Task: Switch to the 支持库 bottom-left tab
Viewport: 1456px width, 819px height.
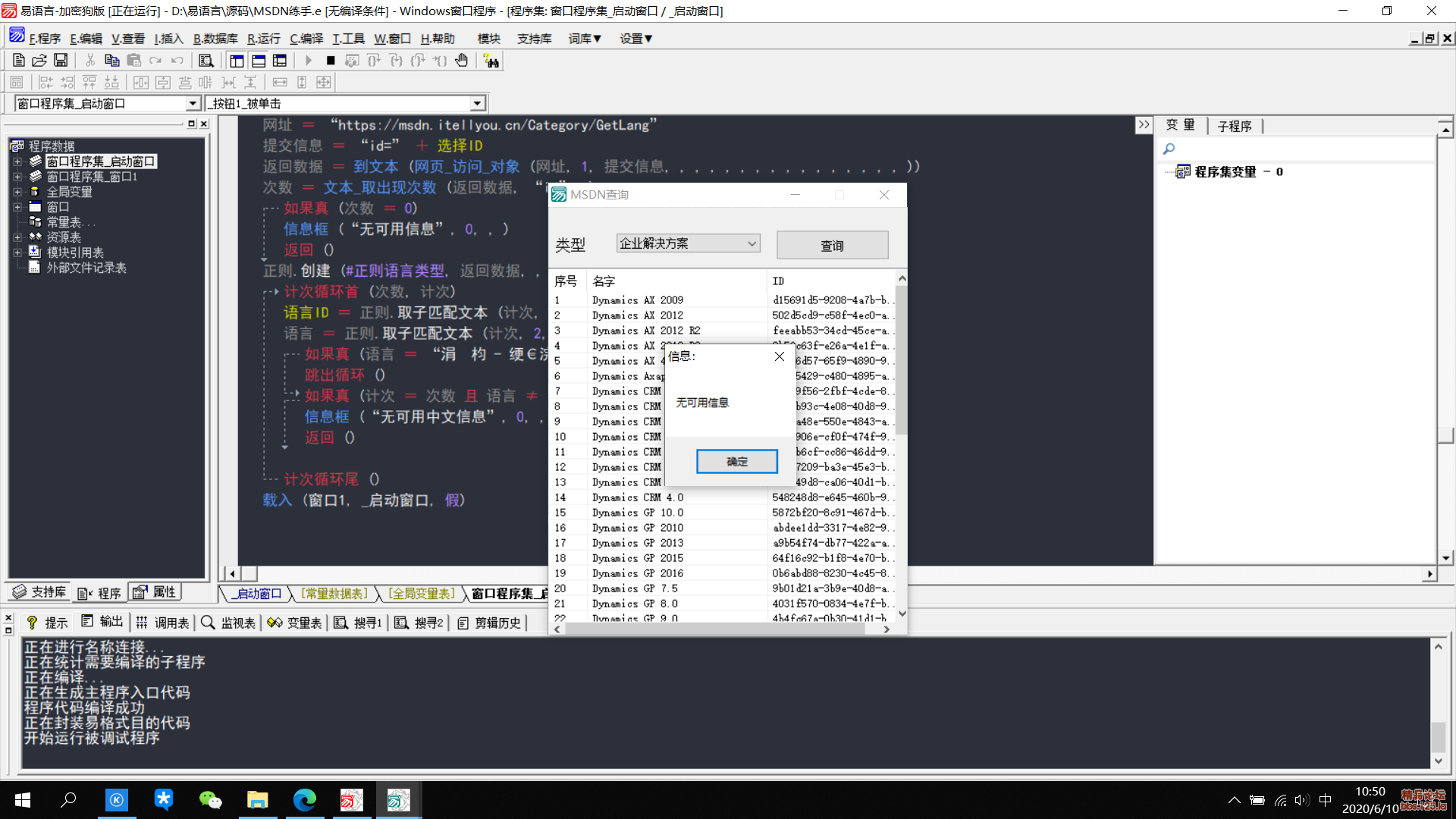Action: pyautogui.click(x=40, y=592)
